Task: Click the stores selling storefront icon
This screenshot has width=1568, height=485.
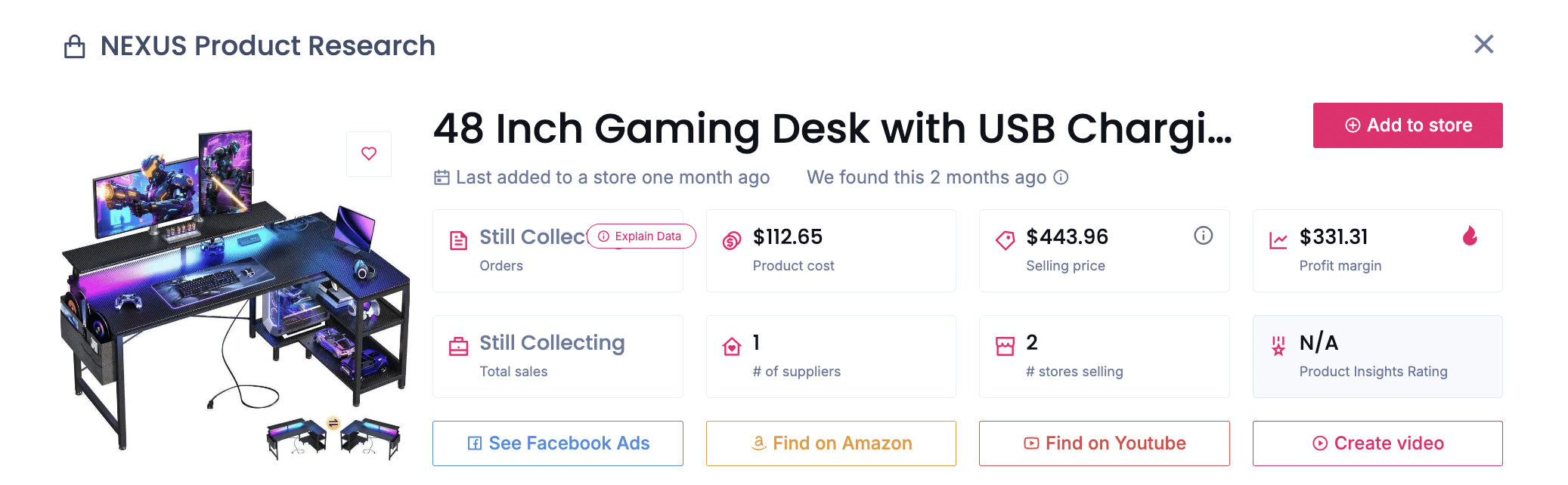Action: tap(1005, 344)
